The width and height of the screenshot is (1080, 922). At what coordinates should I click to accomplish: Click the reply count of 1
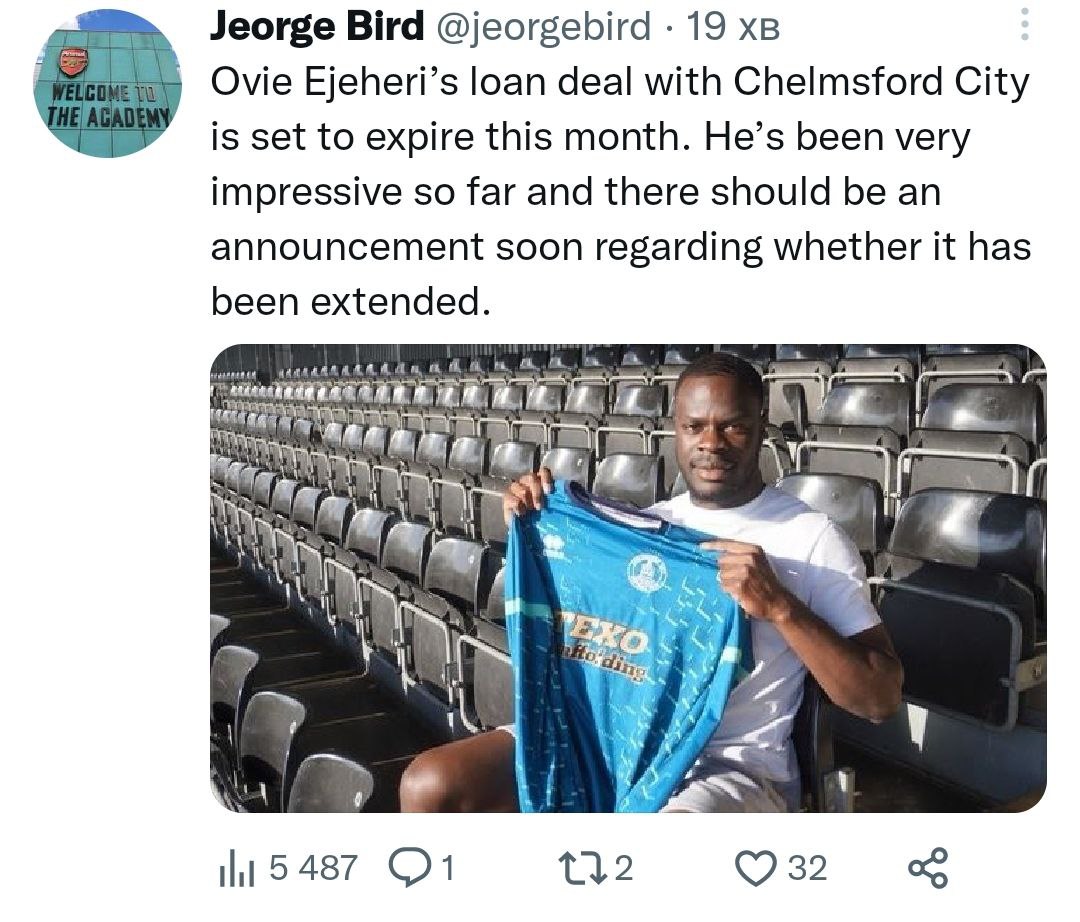[x=447, y=868]
